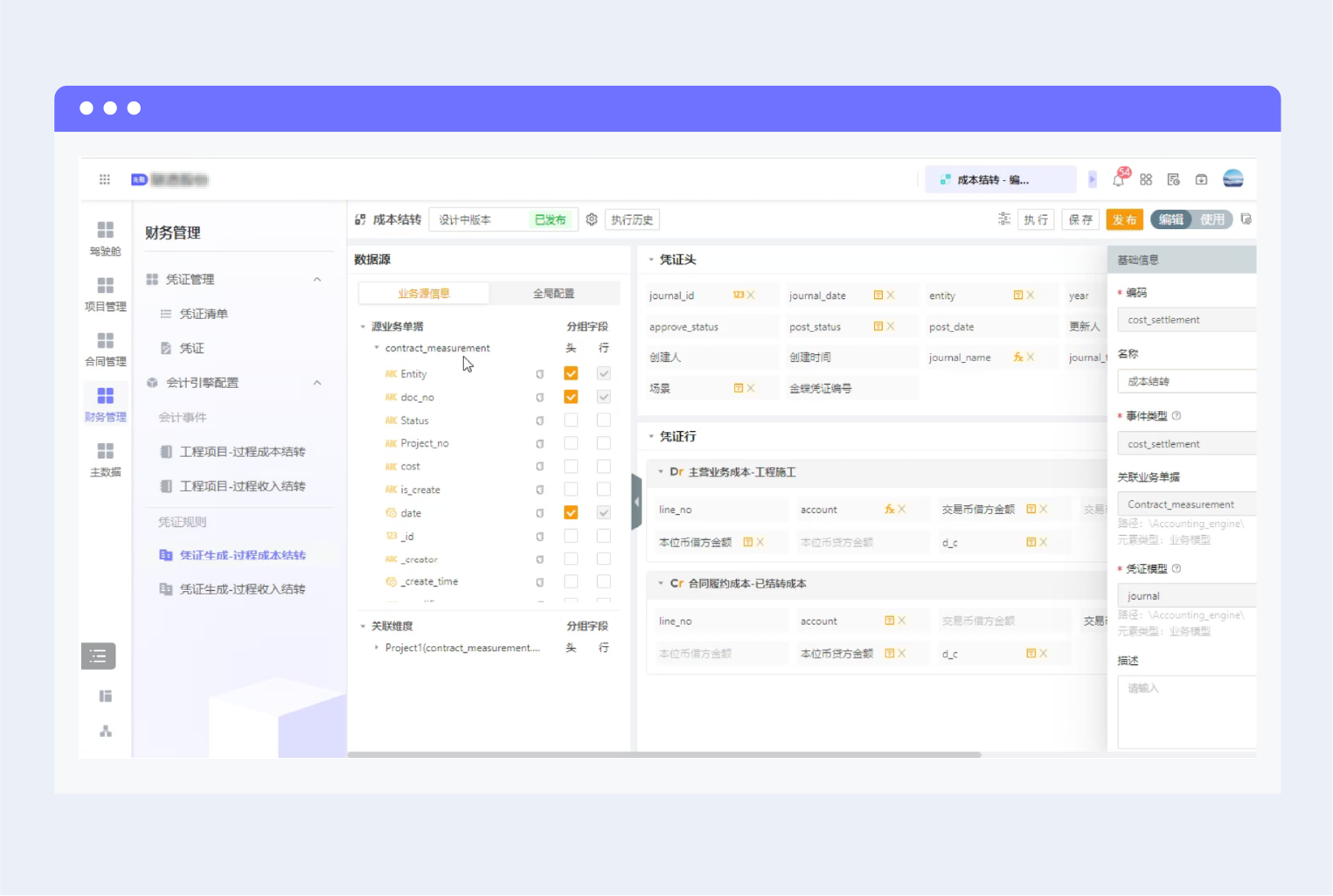Click the mapping icon on the entity field

click(x=1017, y=295)
